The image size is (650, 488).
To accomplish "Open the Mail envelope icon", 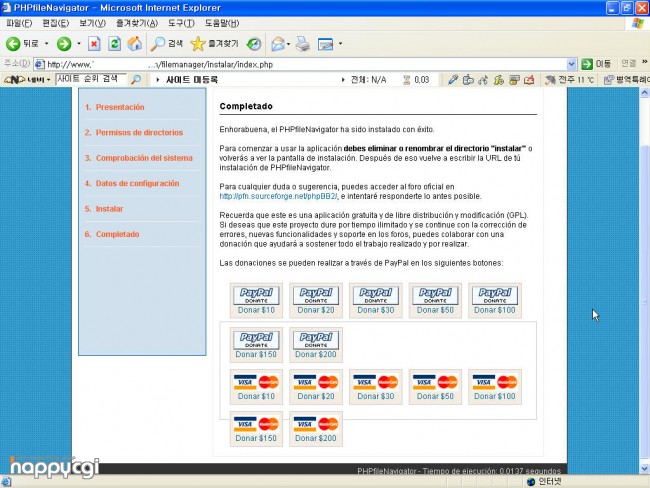I will click(x=278, y=44).
